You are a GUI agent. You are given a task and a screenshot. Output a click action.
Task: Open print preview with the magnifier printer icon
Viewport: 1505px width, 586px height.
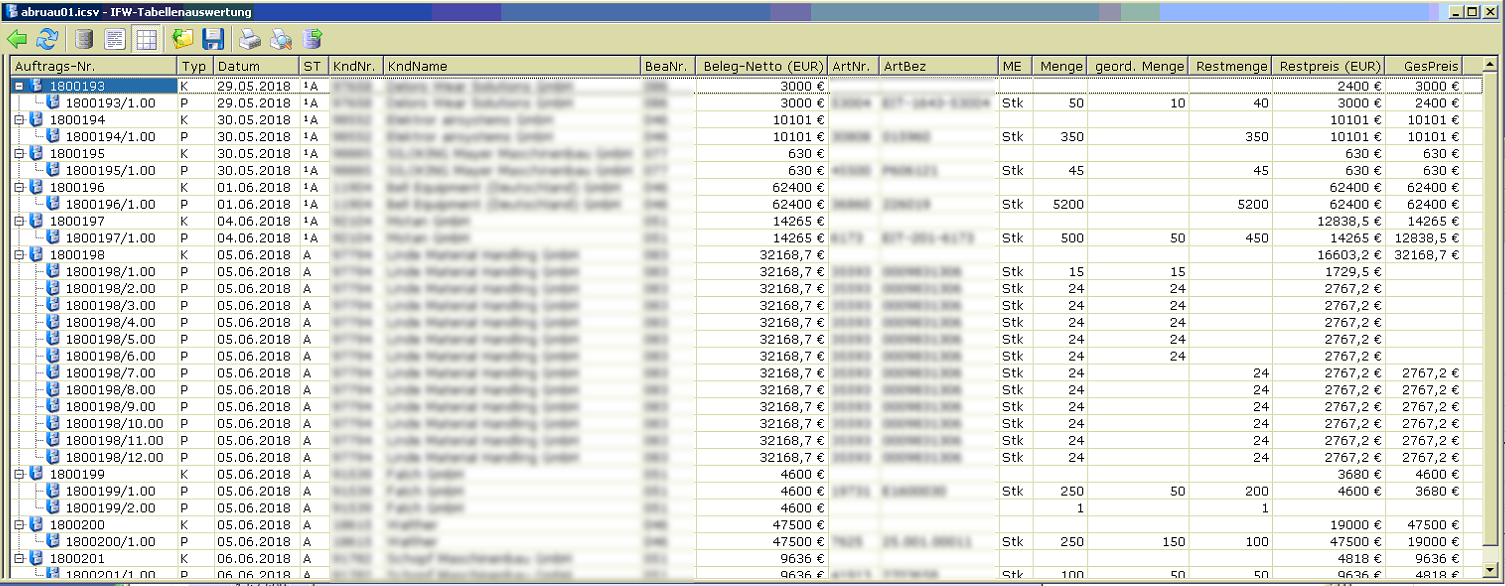pyautogui.click(x=281, y=39)
